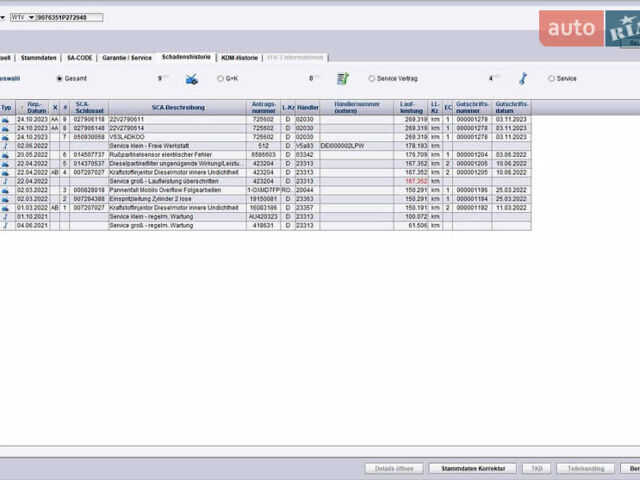Select the Gutschriftsdatum cell 11.03.2022

tap(512, 208)
